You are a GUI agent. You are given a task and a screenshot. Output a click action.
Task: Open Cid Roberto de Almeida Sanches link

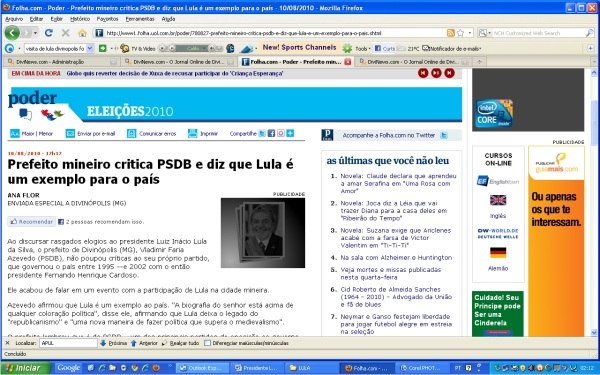pyautogui.click(x=396, y=297)
